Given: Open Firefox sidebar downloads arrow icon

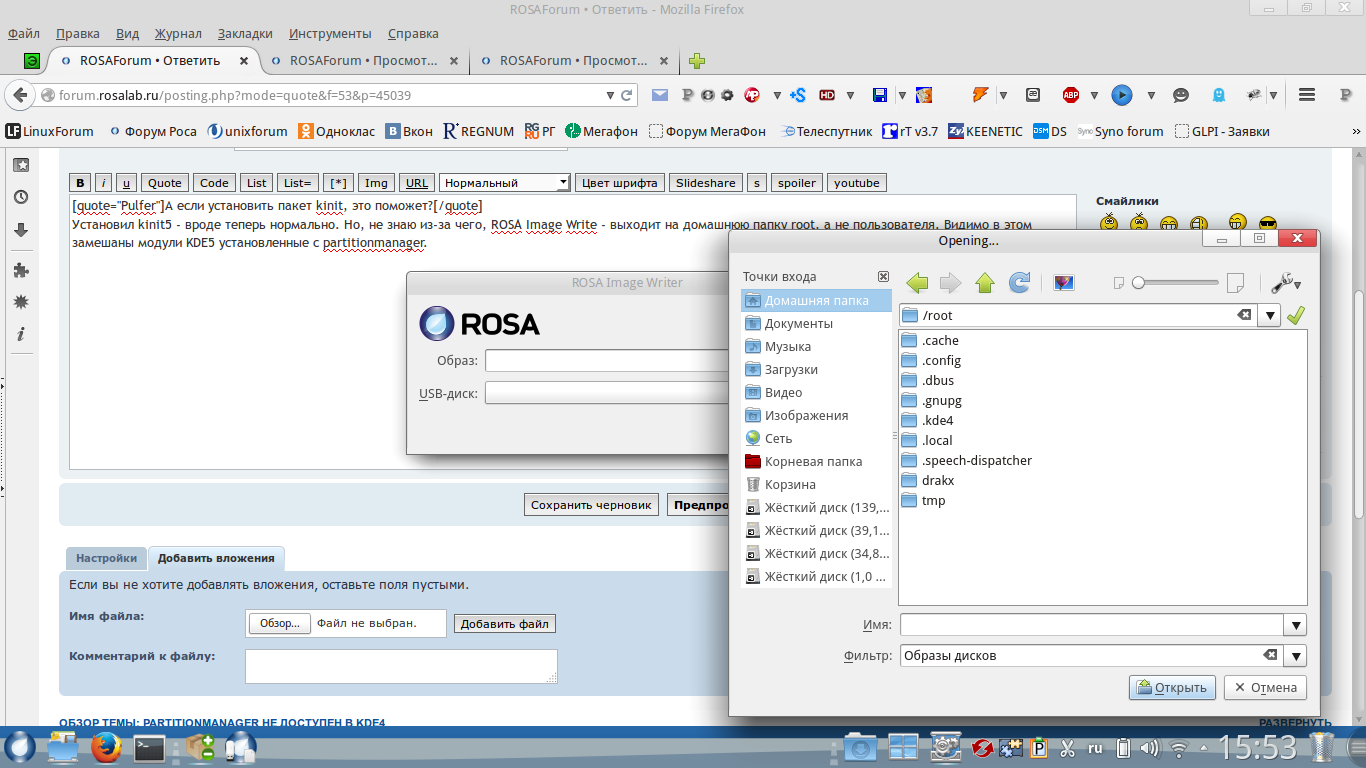Looking at the screenshot, I should [x=20, y=229].
